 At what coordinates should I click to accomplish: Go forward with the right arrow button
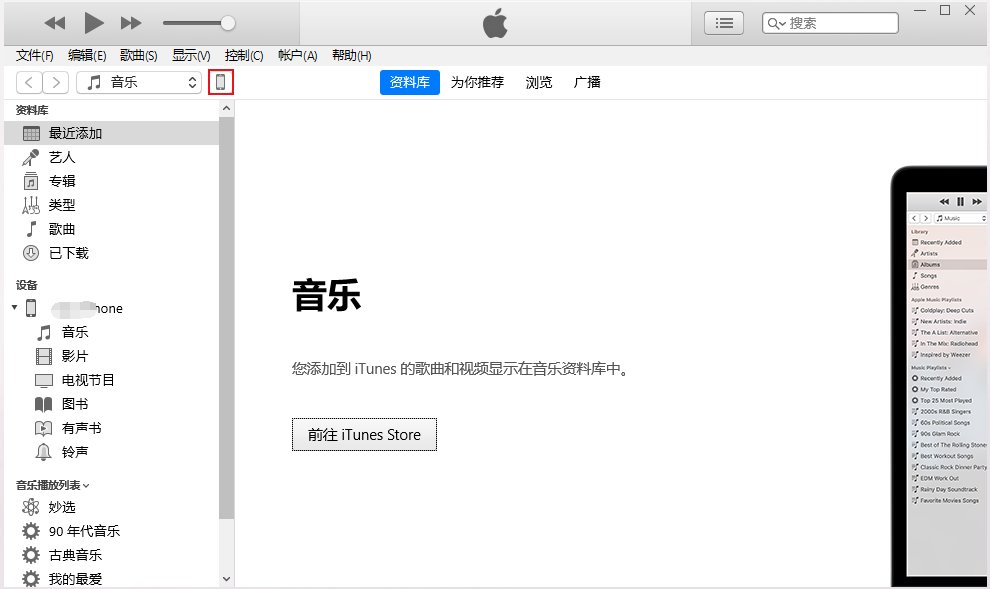pos(56,82)
